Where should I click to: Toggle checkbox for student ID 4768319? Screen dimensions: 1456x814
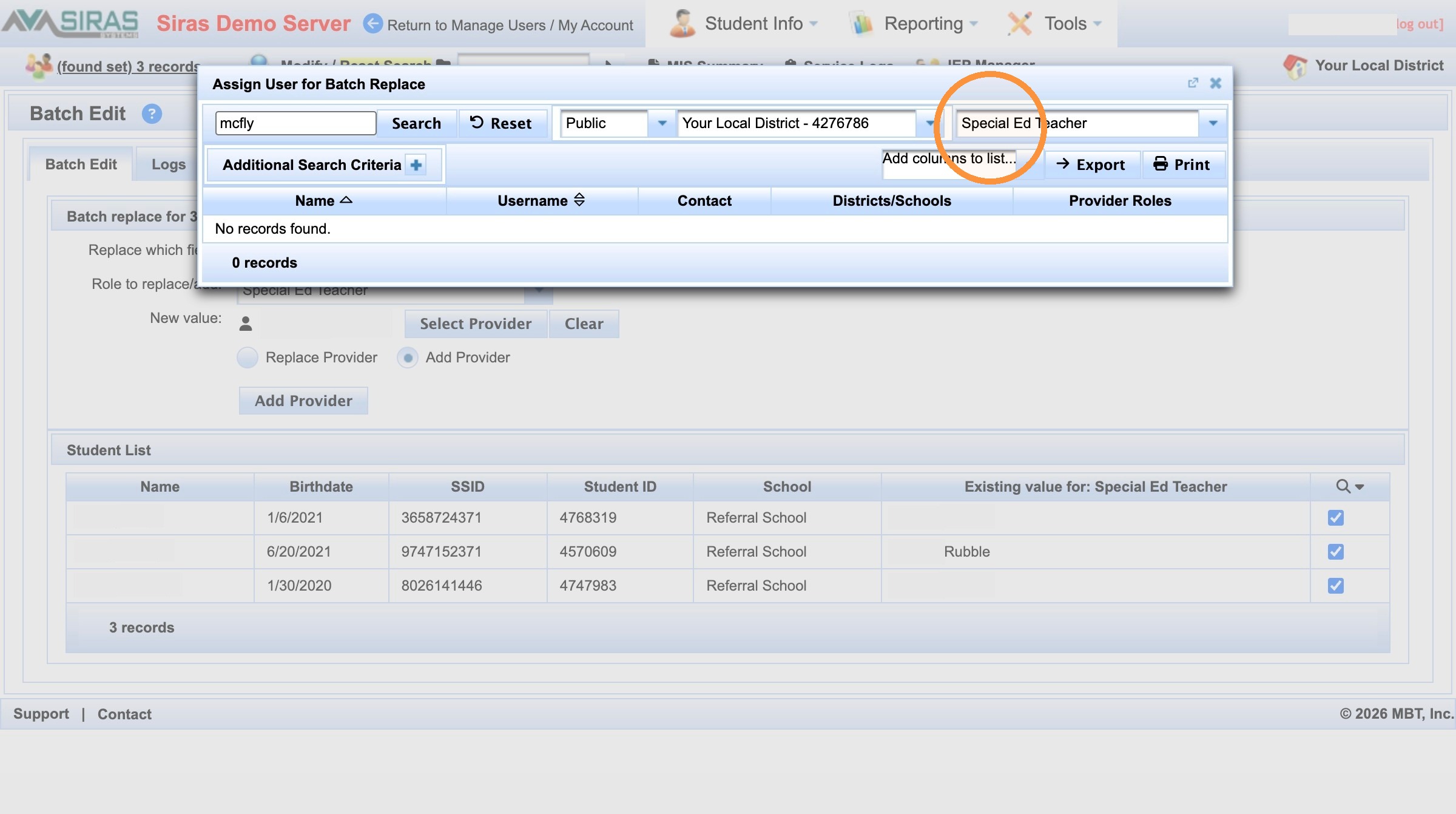click(1335, 517)
